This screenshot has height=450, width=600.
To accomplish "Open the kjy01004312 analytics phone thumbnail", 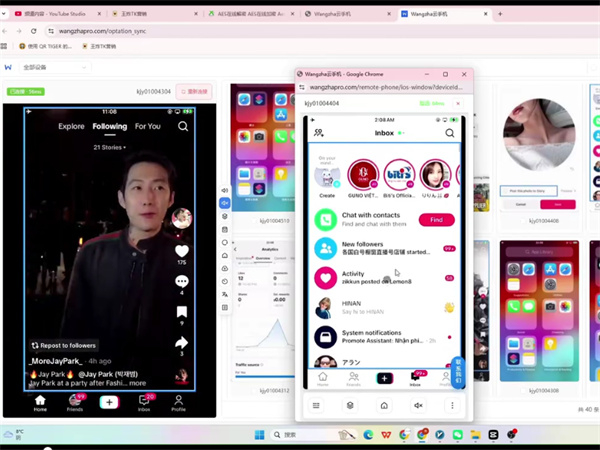I will click(264, 311).
